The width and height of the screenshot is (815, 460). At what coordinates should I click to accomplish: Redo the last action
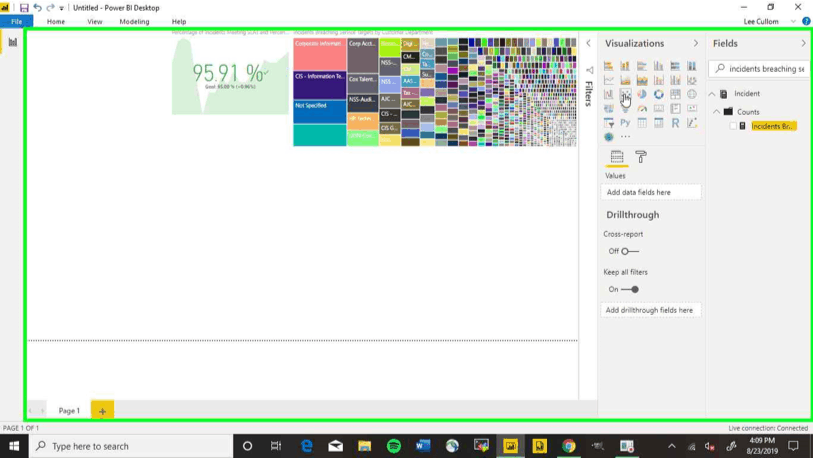click(x=50, y=8)
